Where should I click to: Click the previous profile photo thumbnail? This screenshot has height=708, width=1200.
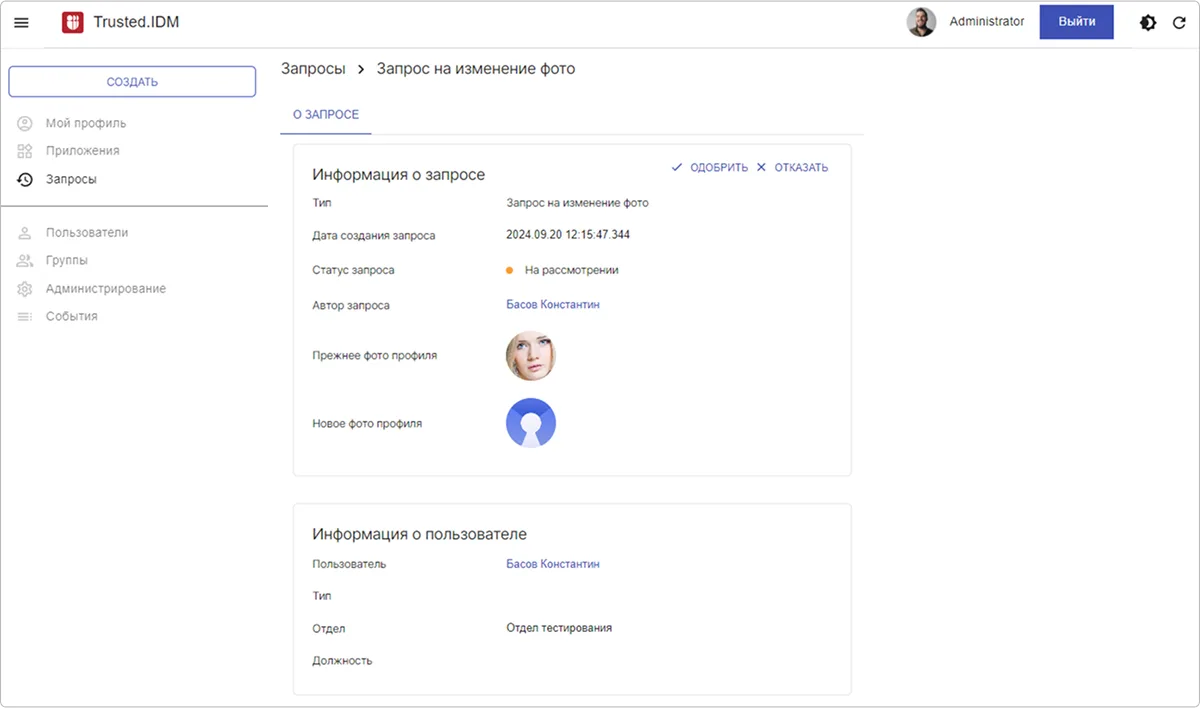pyautogui.click(x=530, y=356)
